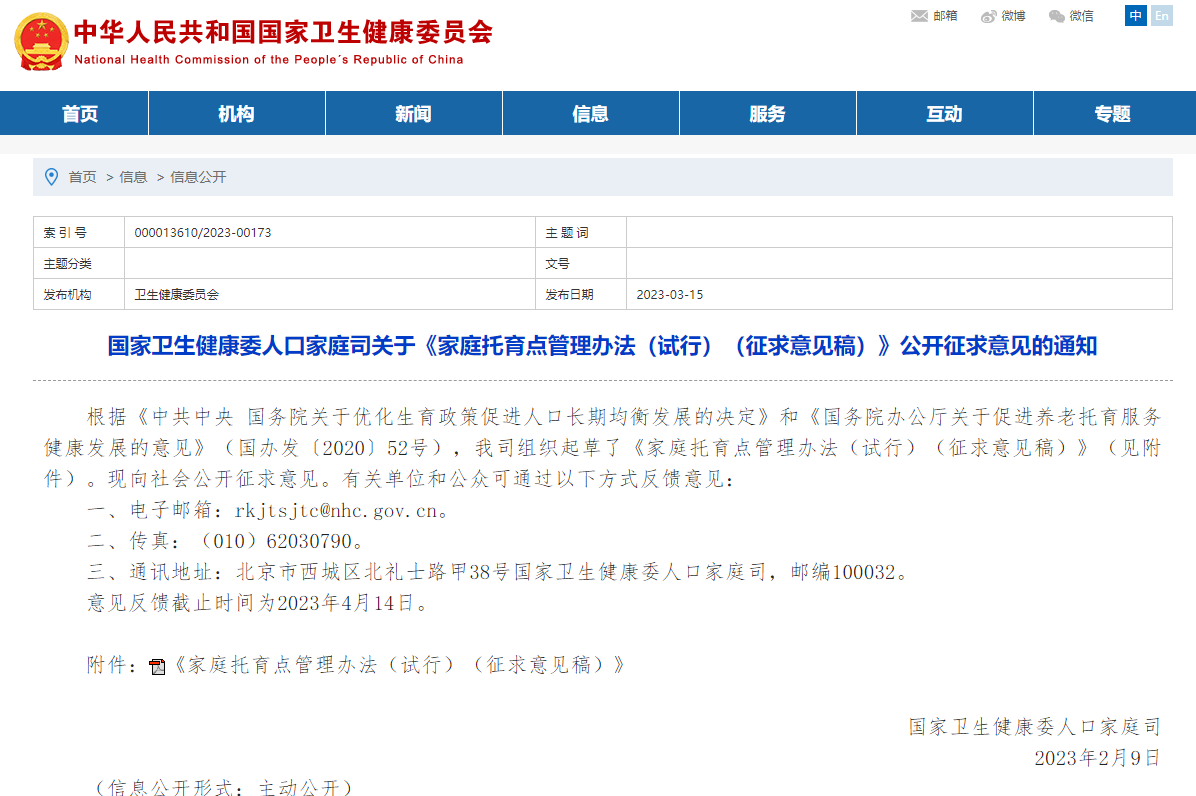Viewport: 1196px width, 796px height.
Task: Click the blue notice title heading
Action: [602, 346]
